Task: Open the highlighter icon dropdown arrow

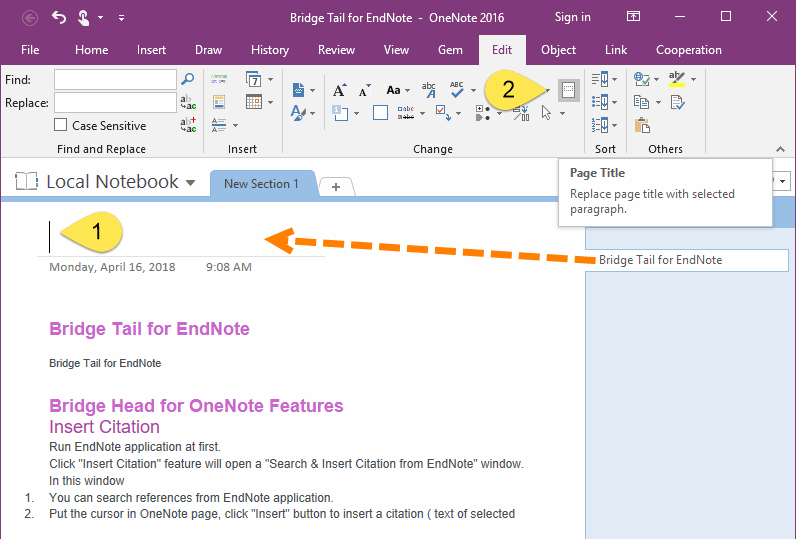Action: pos(693,79)
